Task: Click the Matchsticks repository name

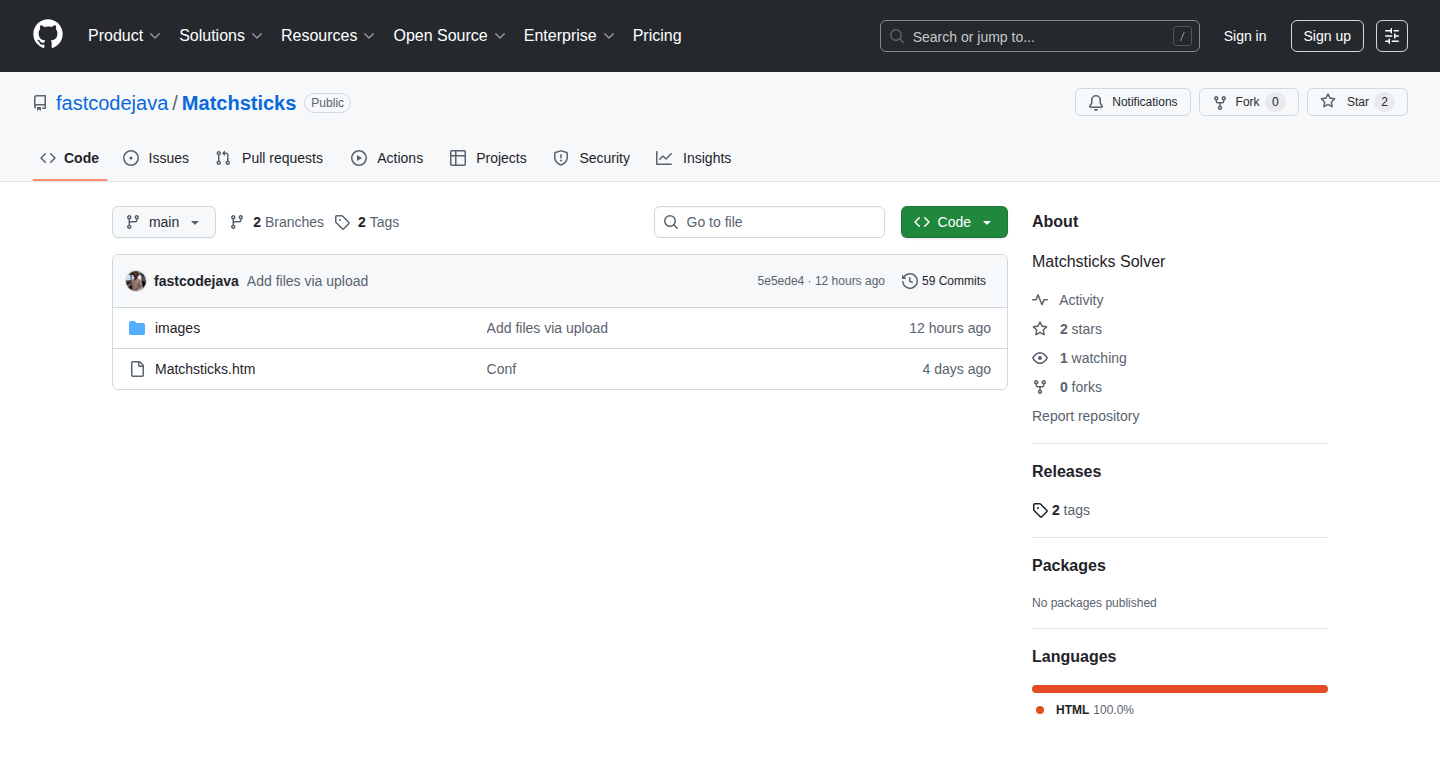Action: pos(239,103)
